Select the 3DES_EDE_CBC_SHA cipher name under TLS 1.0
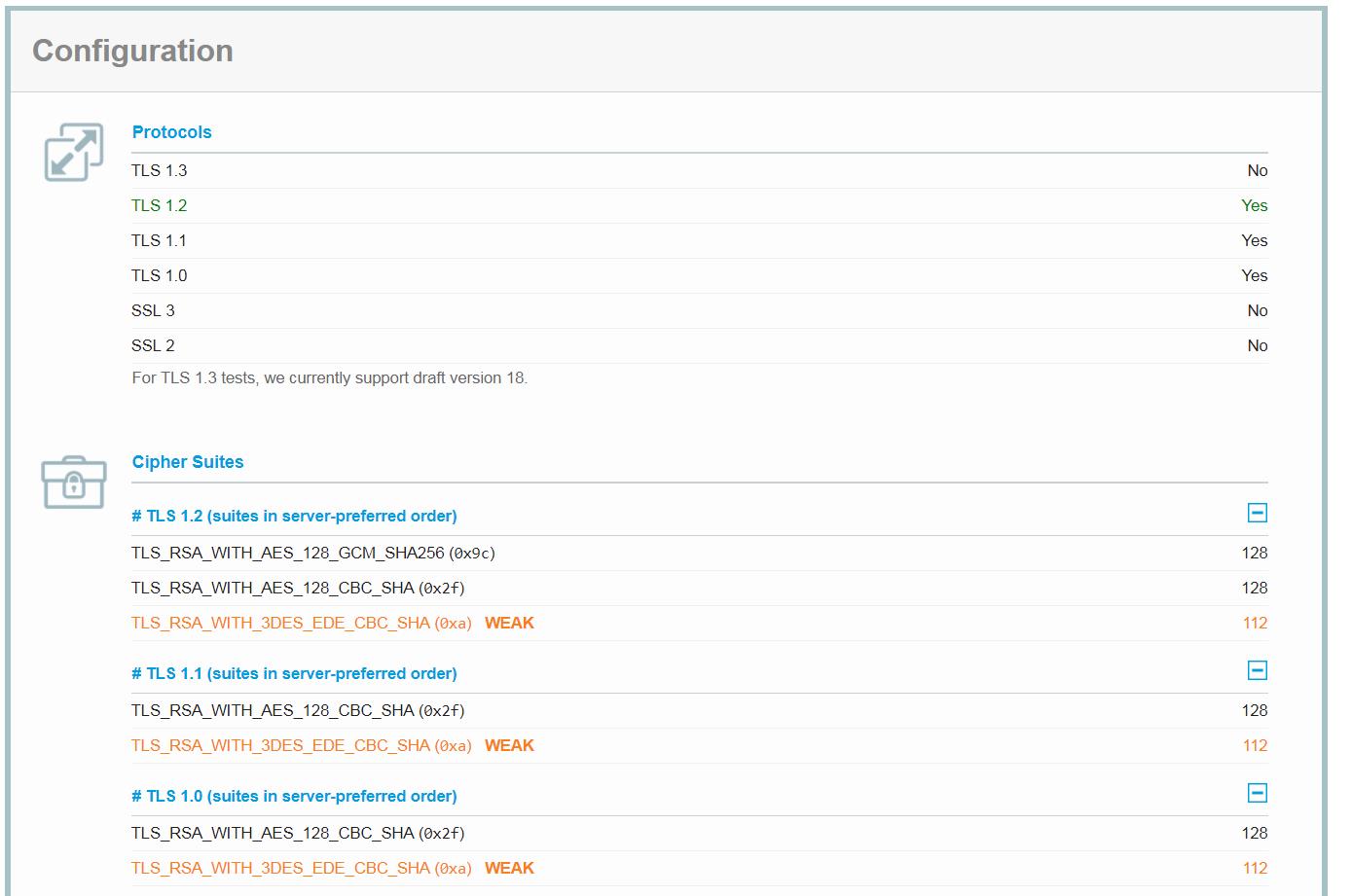1352x896 pixels. coord(302,868)
